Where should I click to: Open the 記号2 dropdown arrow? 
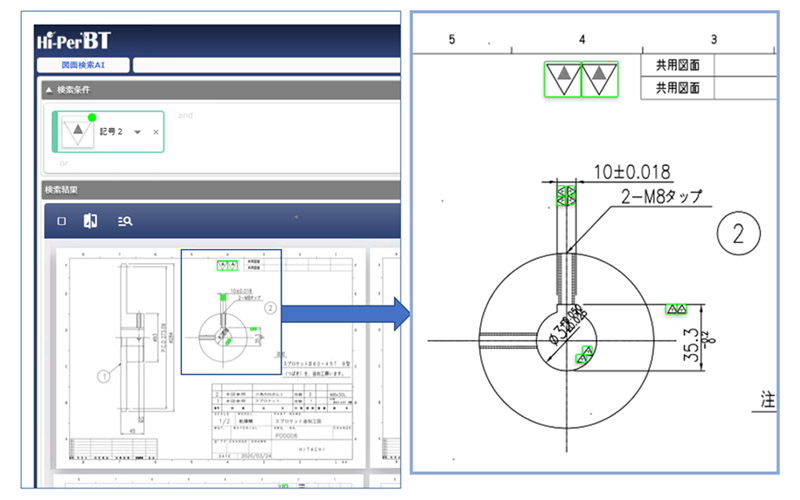pos(137,132)
